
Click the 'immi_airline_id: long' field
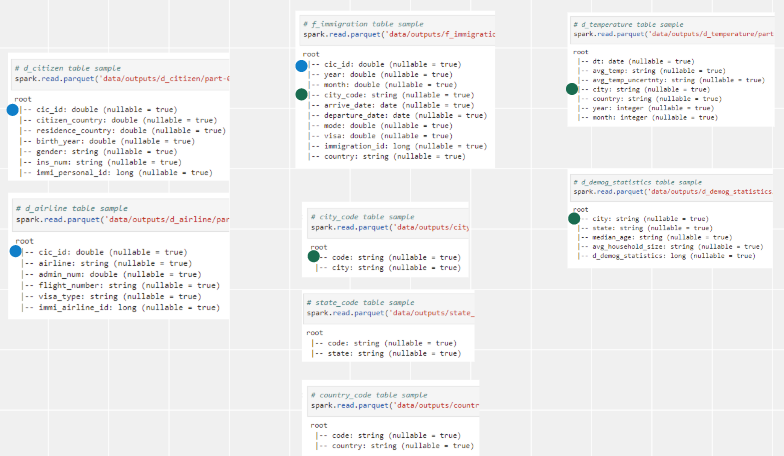121,307
